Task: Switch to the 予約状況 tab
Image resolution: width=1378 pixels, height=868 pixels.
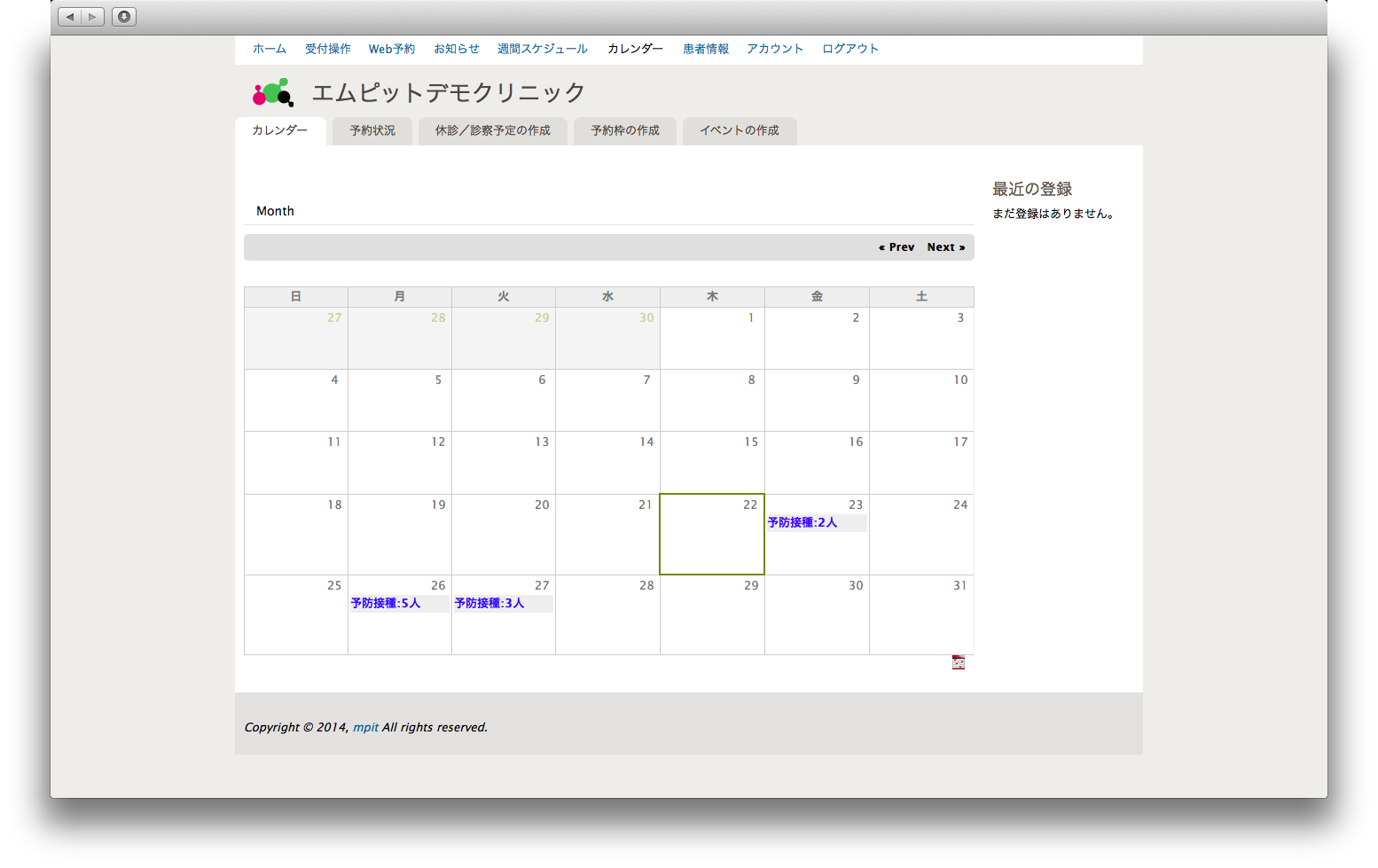Action: pos(372,130)
